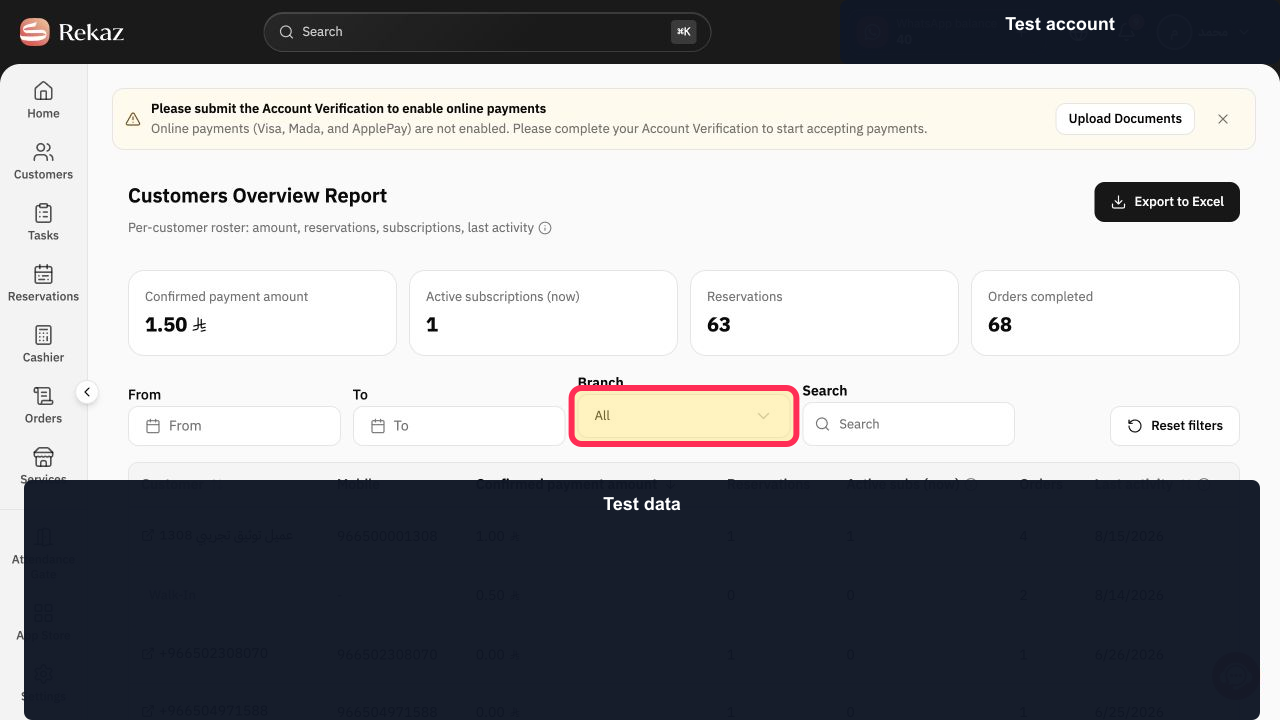Open the From date picker field
The height and width of the screenshot is (720, 1280).
coord(234,426)
